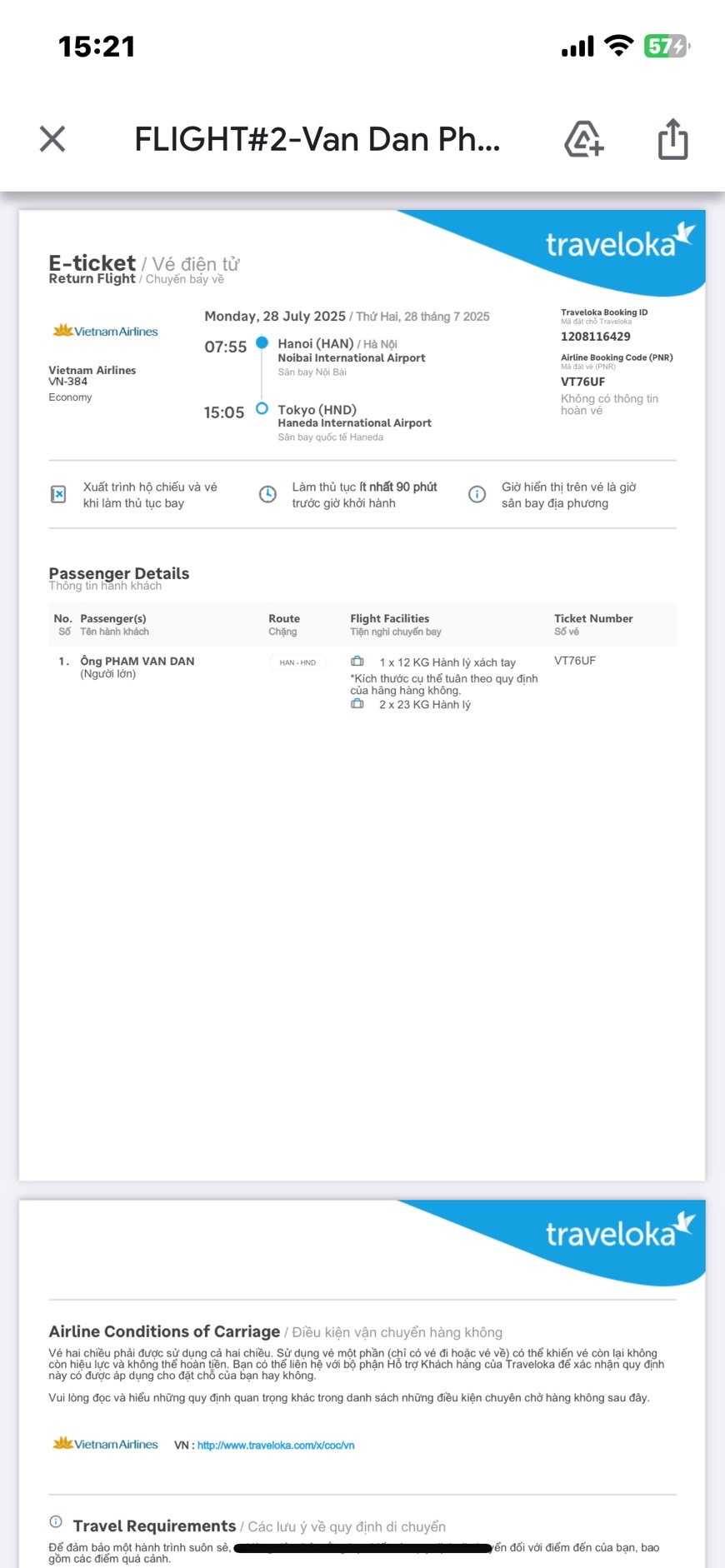The image size is (725, 1568).
Task: Open the share sheet icon
Action: pyautogui.click(x=672, y=139)
